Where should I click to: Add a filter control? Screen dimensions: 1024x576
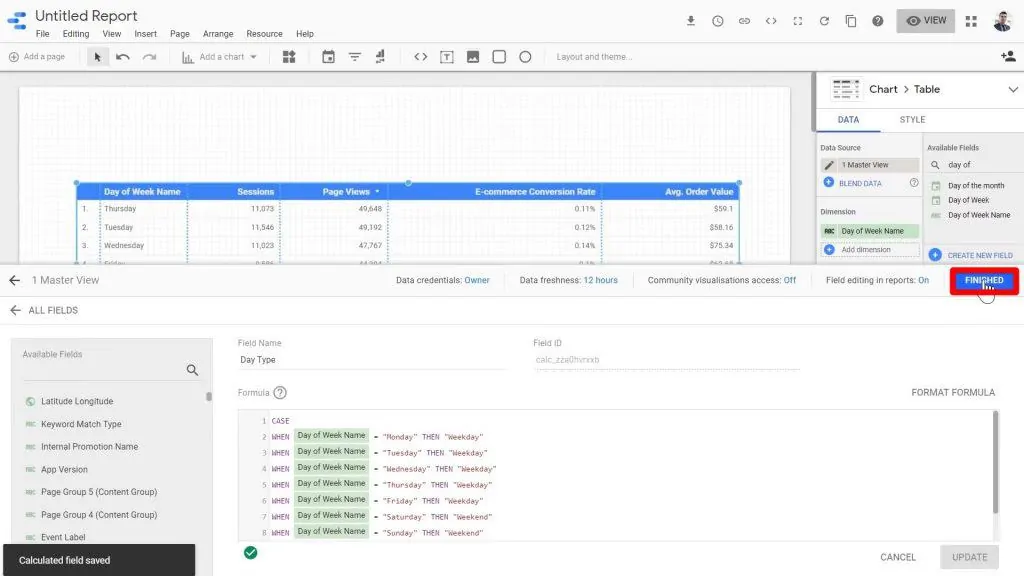(x=355, y=57)
